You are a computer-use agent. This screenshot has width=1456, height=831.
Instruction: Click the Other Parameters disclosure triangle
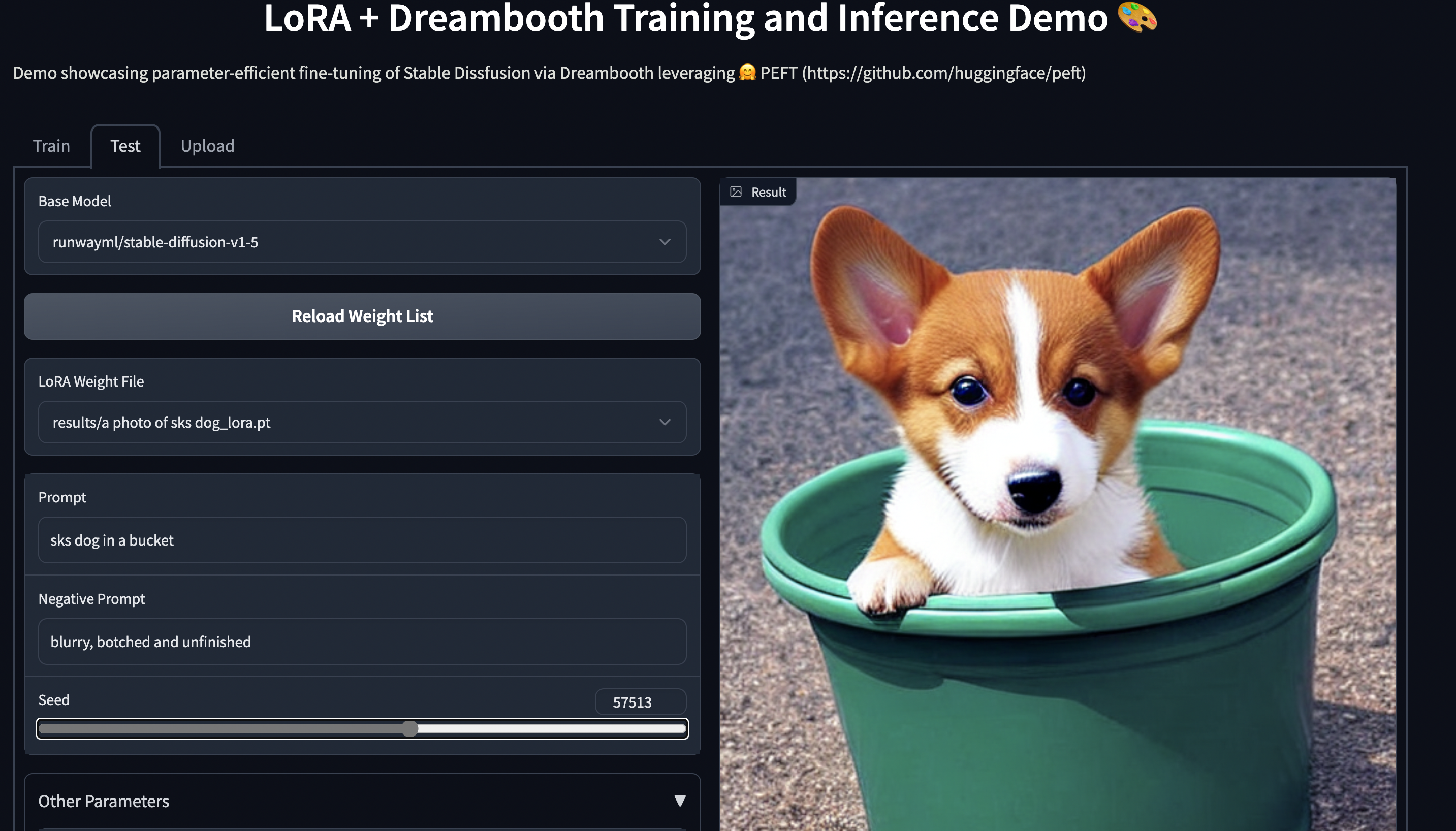pos(680,800)
